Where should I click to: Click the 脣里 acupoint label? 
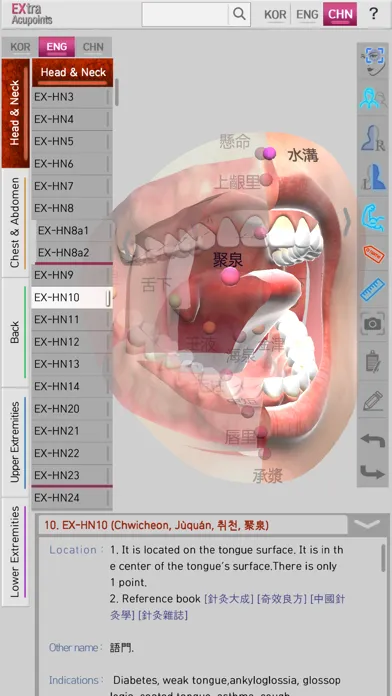click(241, 437)
